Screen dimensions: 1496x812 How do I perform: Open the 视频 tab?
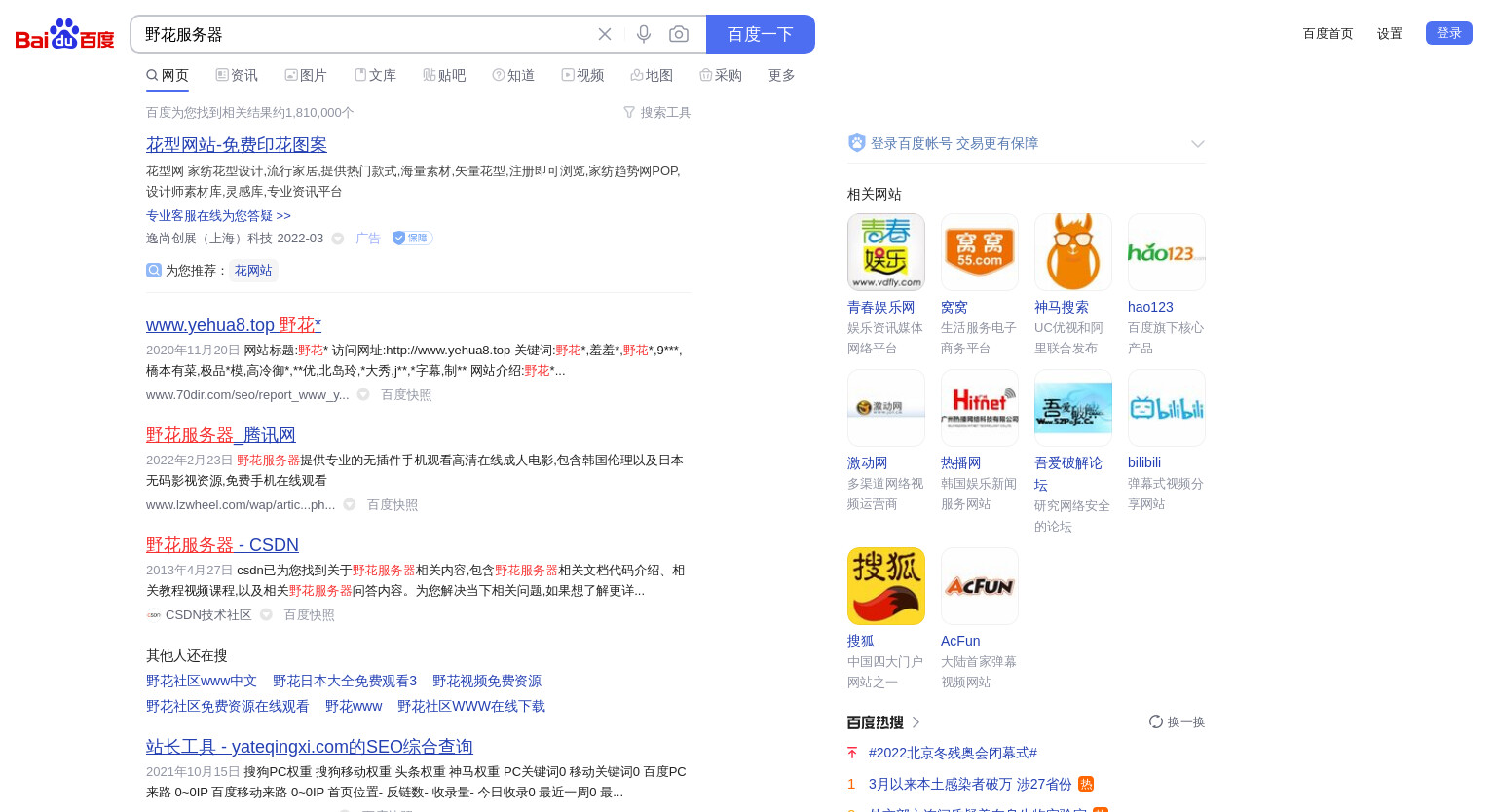[x=582, y=75]
